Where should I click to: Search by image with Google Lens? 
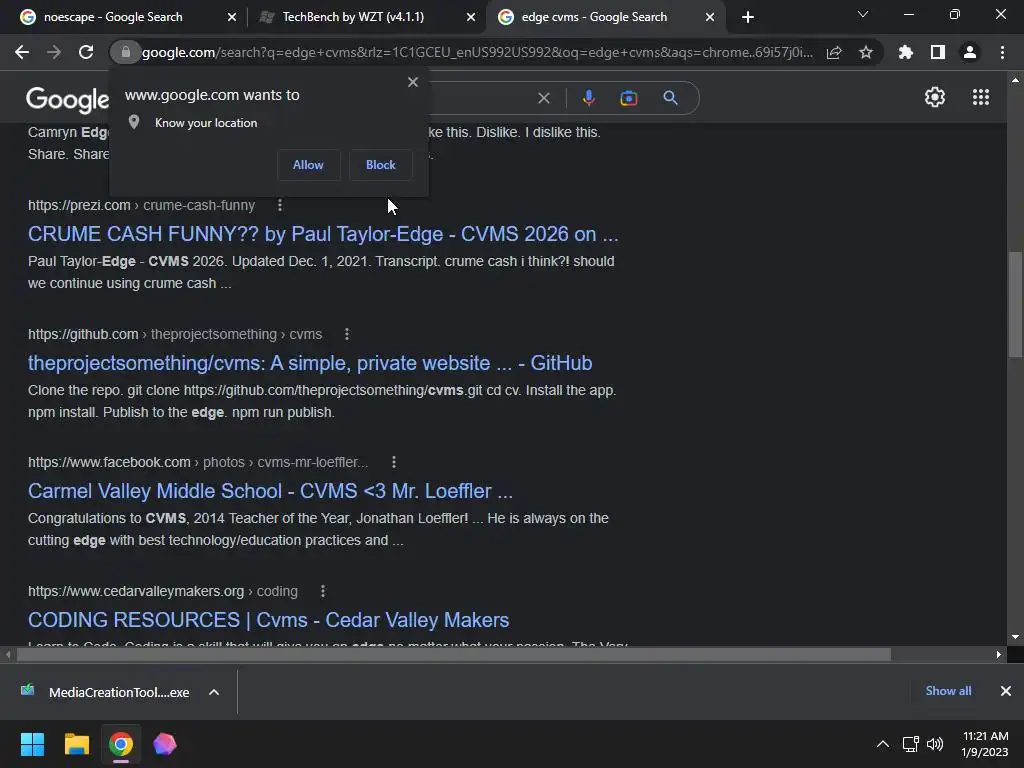point(629,98)
